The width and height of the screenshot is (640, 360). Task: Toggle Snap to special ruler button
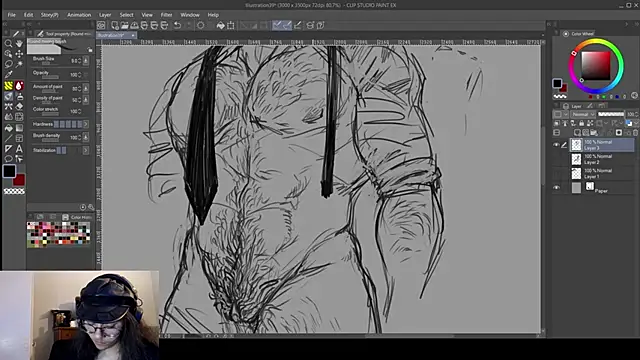click(287, 25)
